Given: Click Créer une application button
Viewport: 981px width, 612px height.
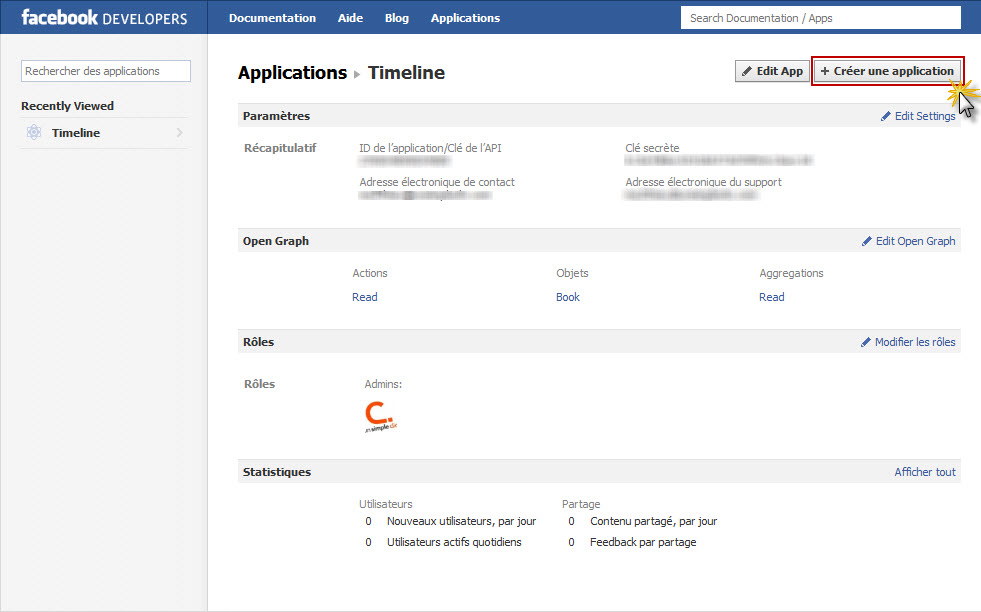Looking at the screenshot, I should (x=887, y=71).
